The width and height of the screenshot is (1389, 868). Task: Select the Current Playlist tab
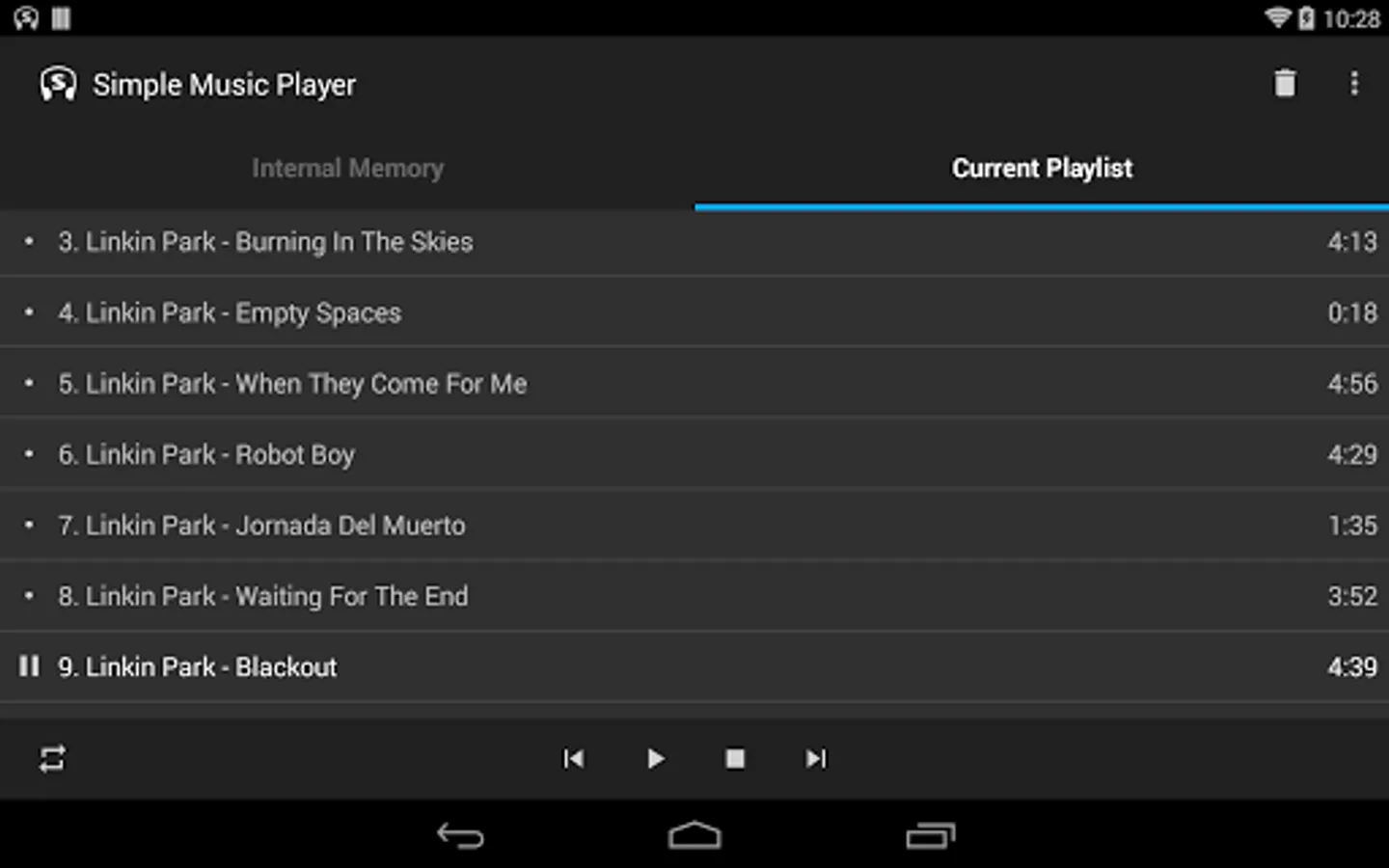(x=1042, y=169)
